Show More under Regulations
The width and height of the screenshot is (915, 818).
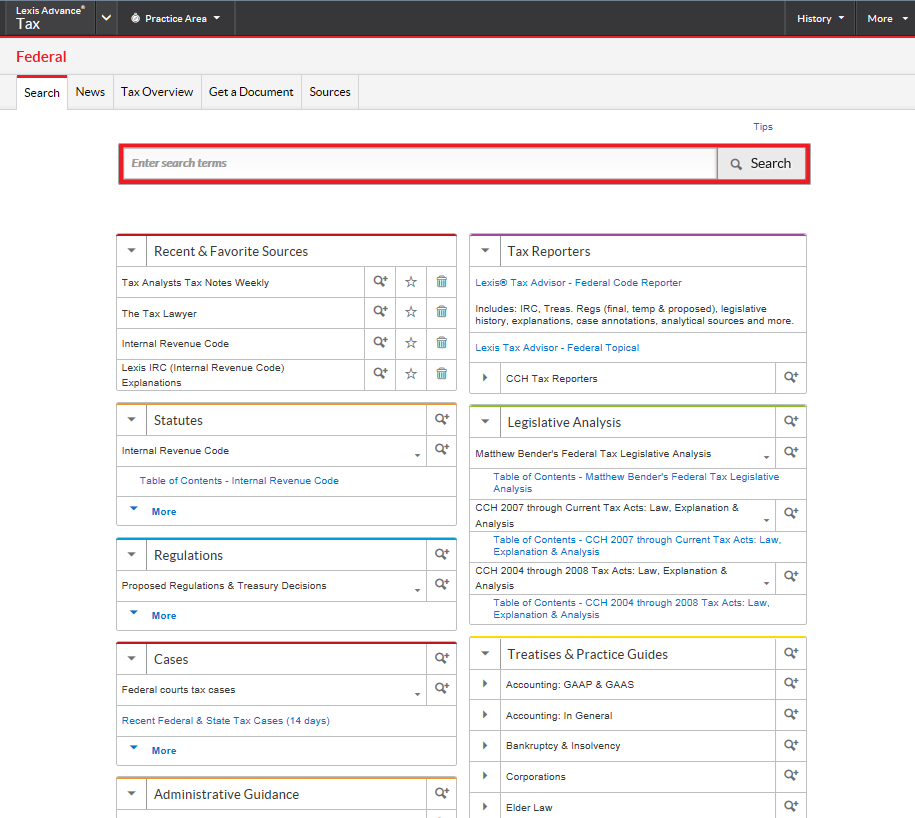[164, 615]
